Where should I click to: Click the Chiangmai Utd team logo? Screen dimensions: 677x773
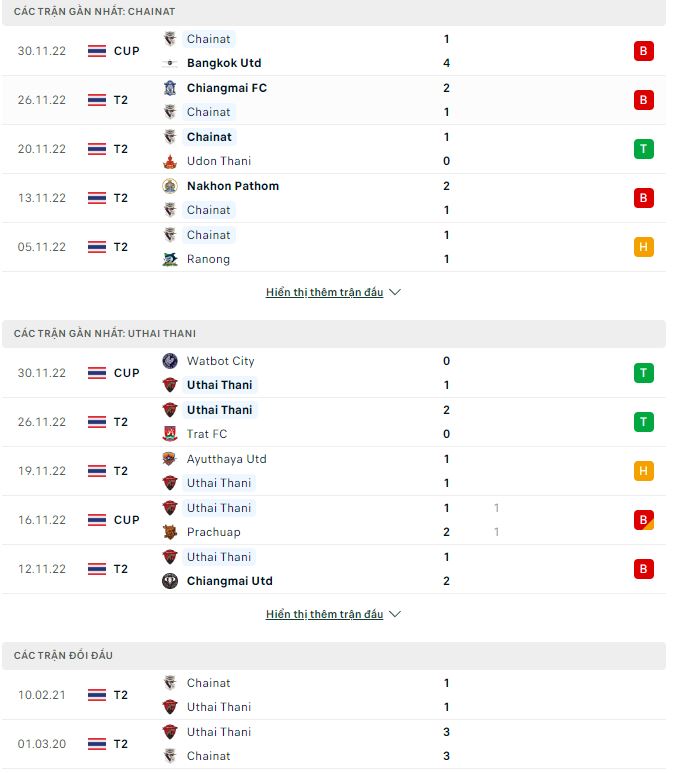tap(169, 581)
